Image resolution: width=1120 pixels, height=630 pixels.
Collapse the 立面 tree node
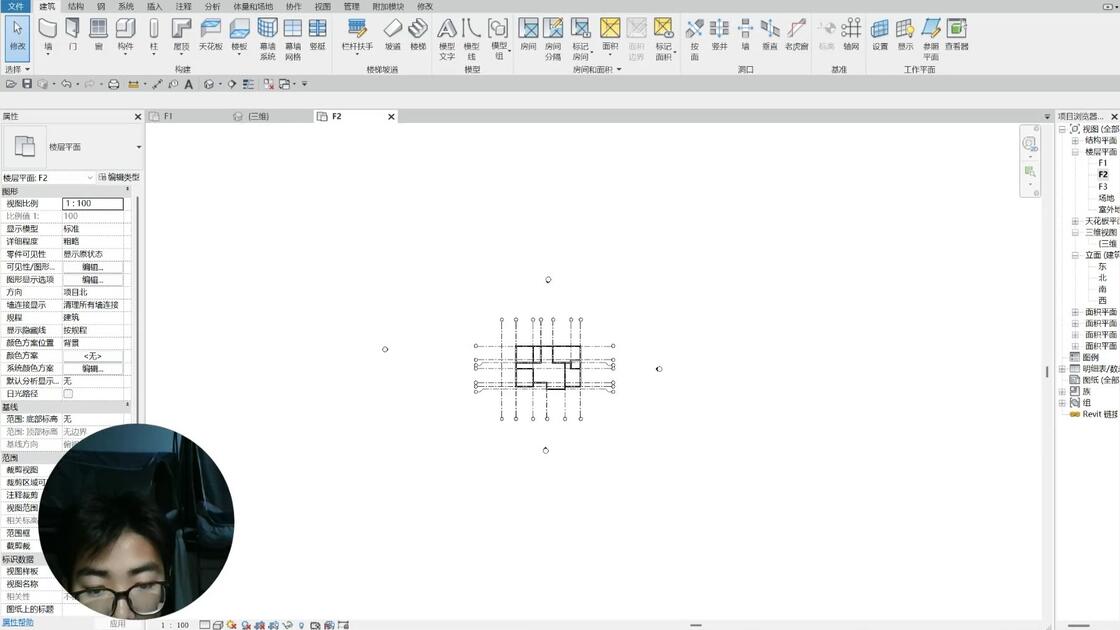(x=1075, y=255)
